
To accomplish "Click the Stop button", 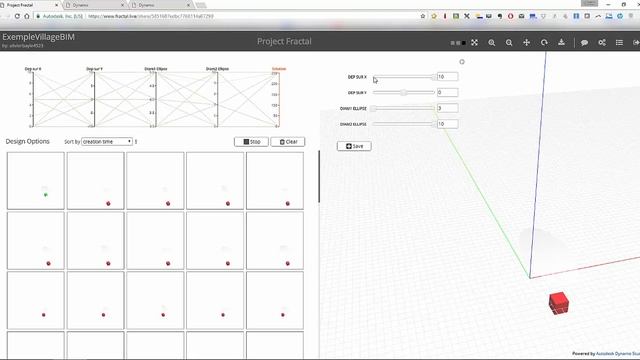I will (251, 142).
